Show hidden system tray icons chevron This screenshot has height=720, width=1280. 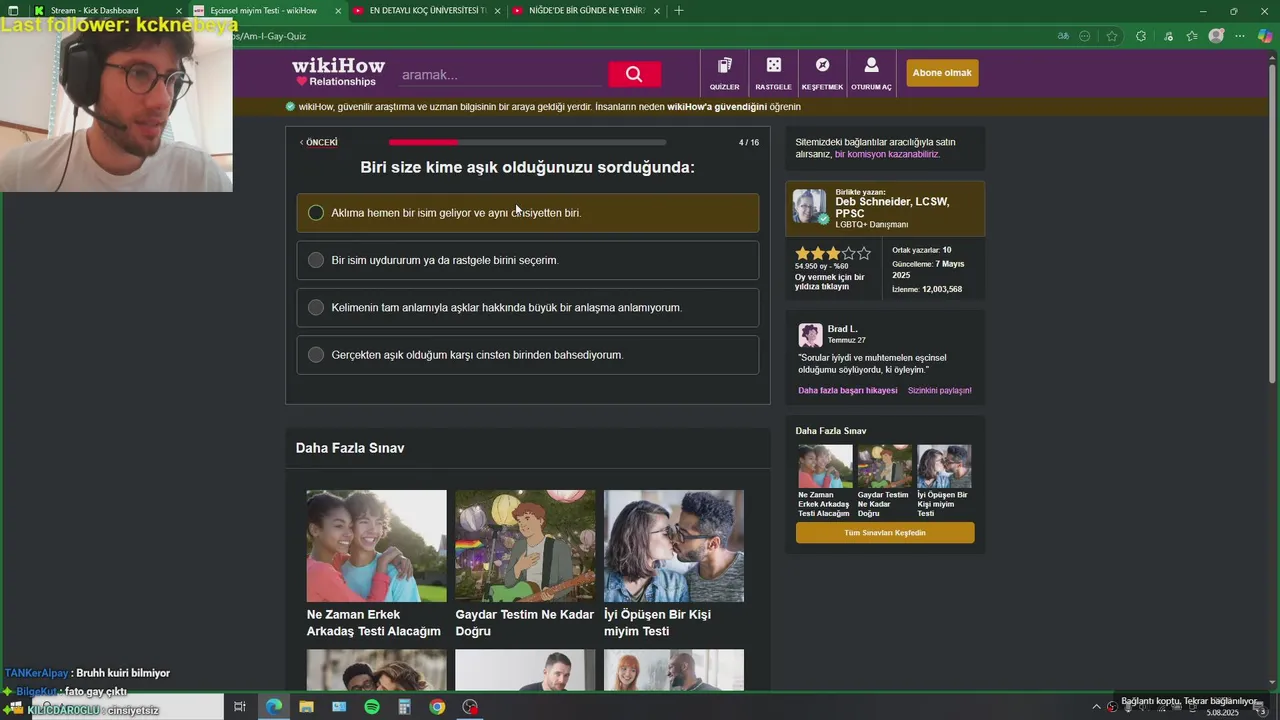coord(1096,707)
